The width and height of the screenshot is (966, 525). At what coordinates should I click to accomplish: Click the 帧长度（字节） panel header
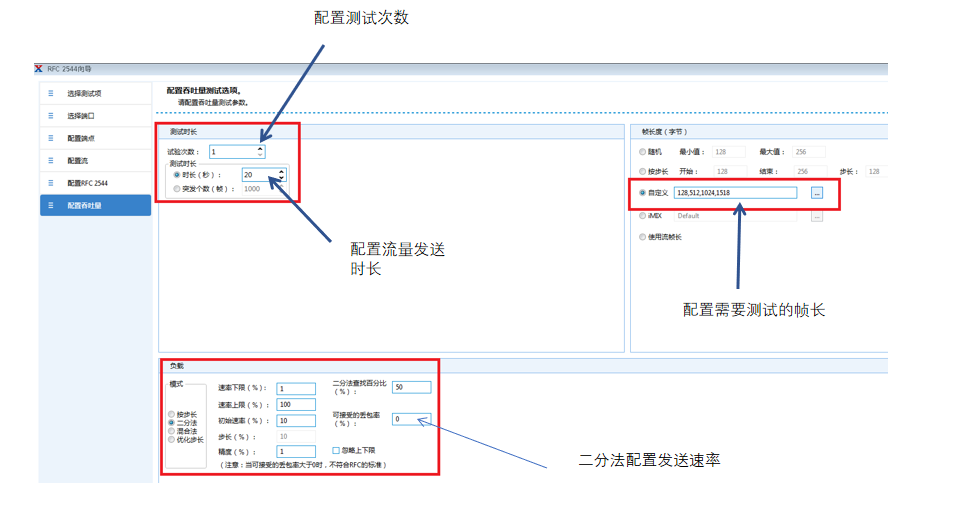coord(760,132)
